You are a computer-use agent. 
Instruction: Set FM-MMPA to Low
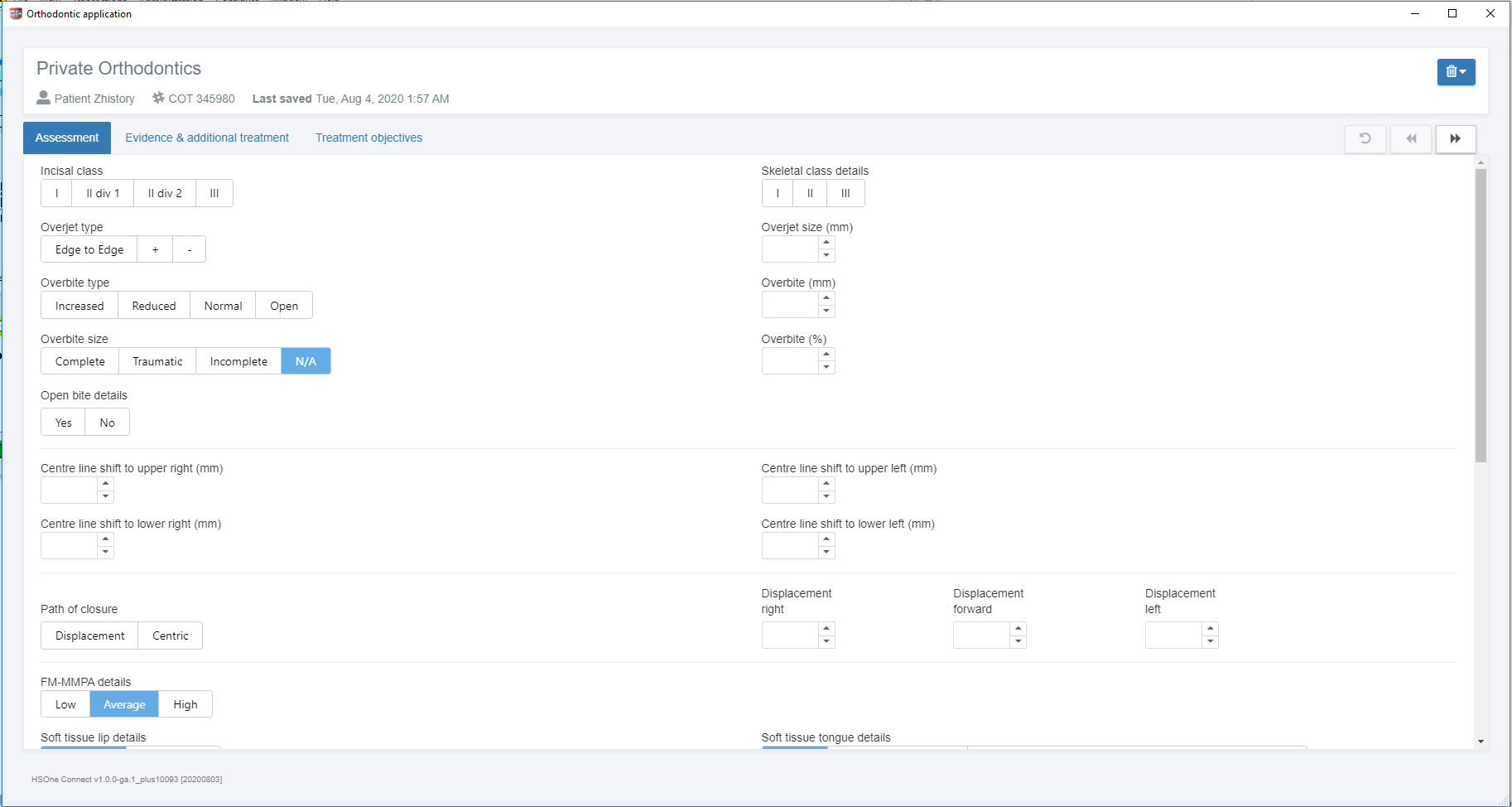pos(65,704)
